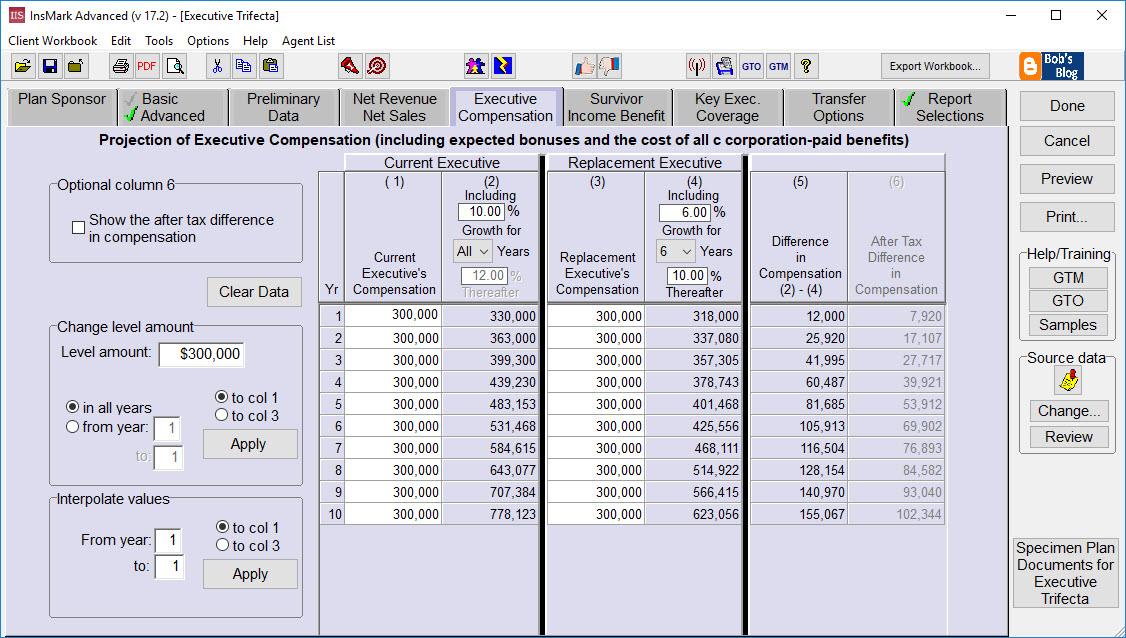Image resolution: width=1126 pixels, height=638 pixels.
Task: Export the report as PDF
Action: 146,65
